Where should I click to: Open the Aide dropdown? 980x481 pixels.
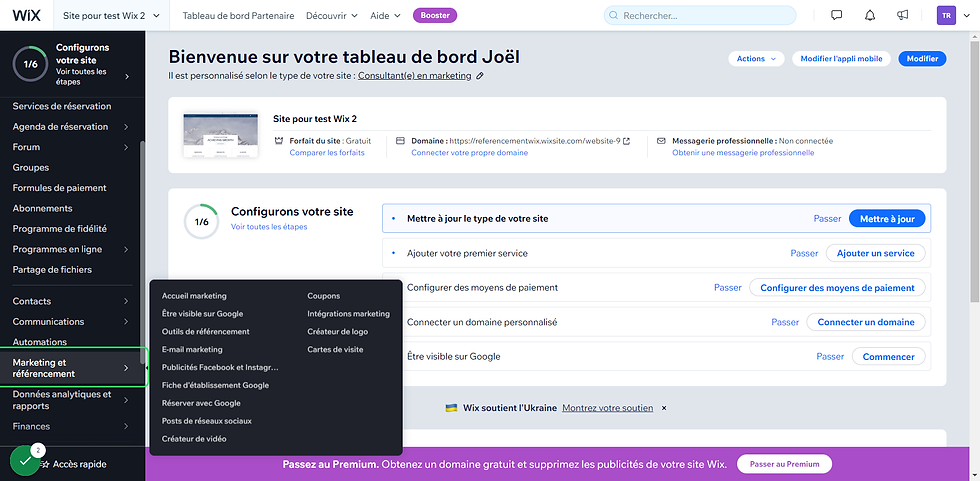[385, 16]
